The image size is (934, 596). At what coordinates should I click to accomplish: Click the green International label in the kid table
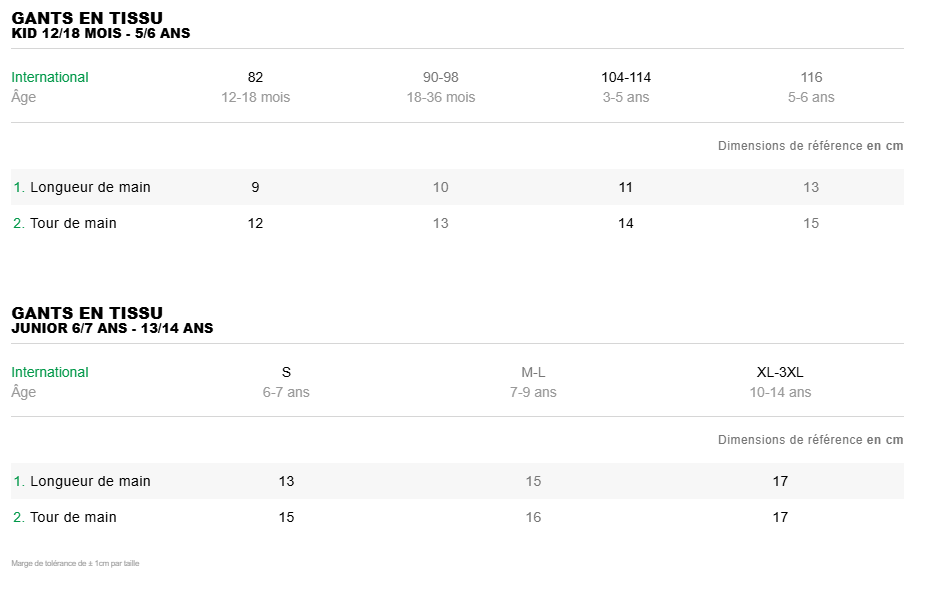[x=50, y=77]
